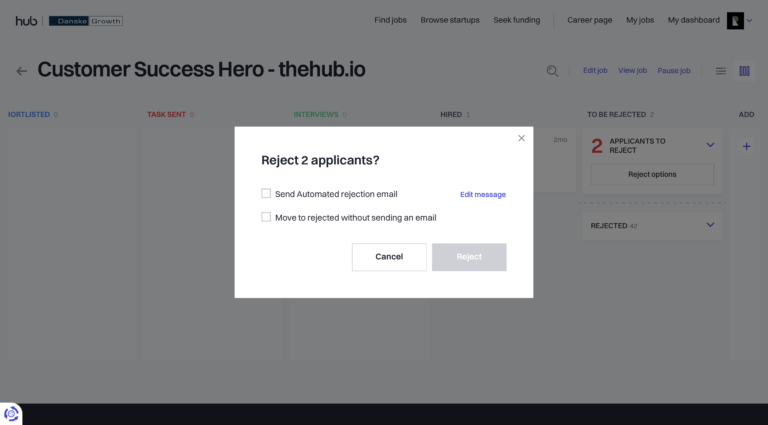The image size is (768, 425).
Task: Click the Reject options button
Action: click(652, 174)
